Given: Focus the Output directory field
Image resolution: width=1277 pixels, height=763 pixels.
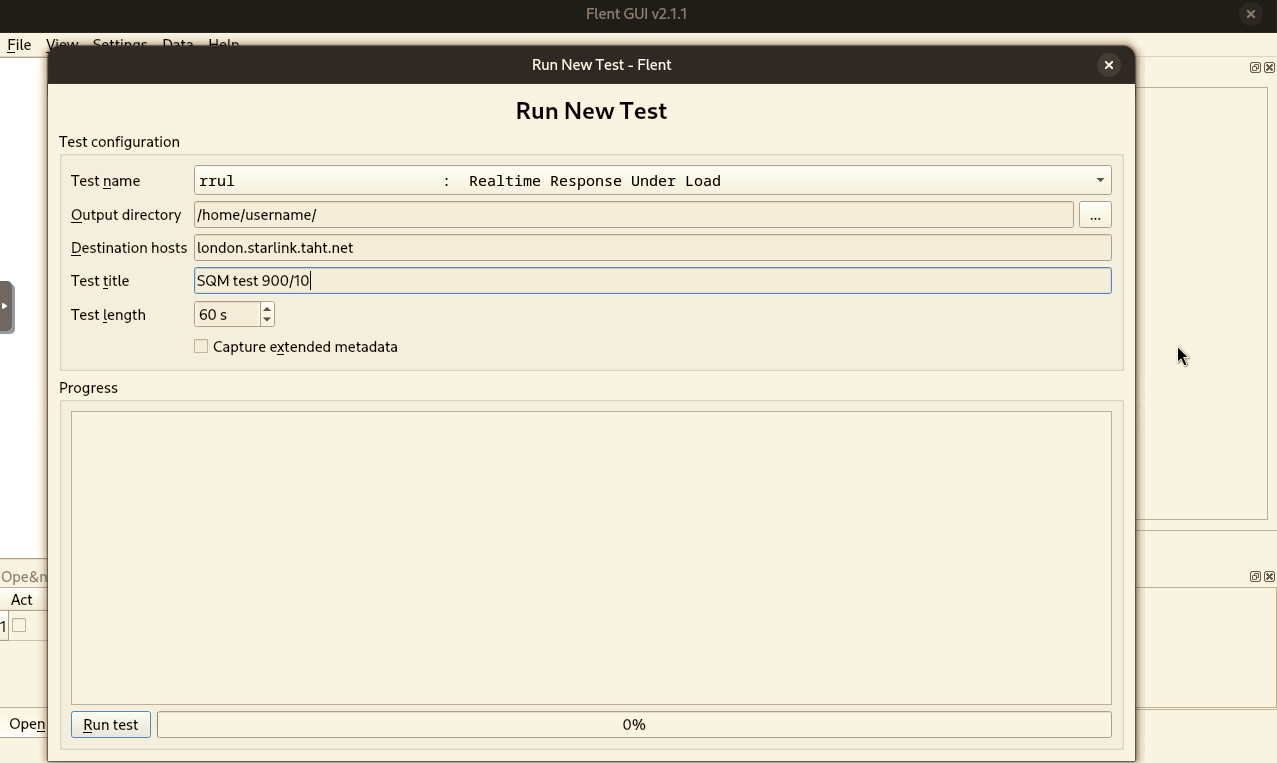Looking at the screenshot, I should click(633, 214).
